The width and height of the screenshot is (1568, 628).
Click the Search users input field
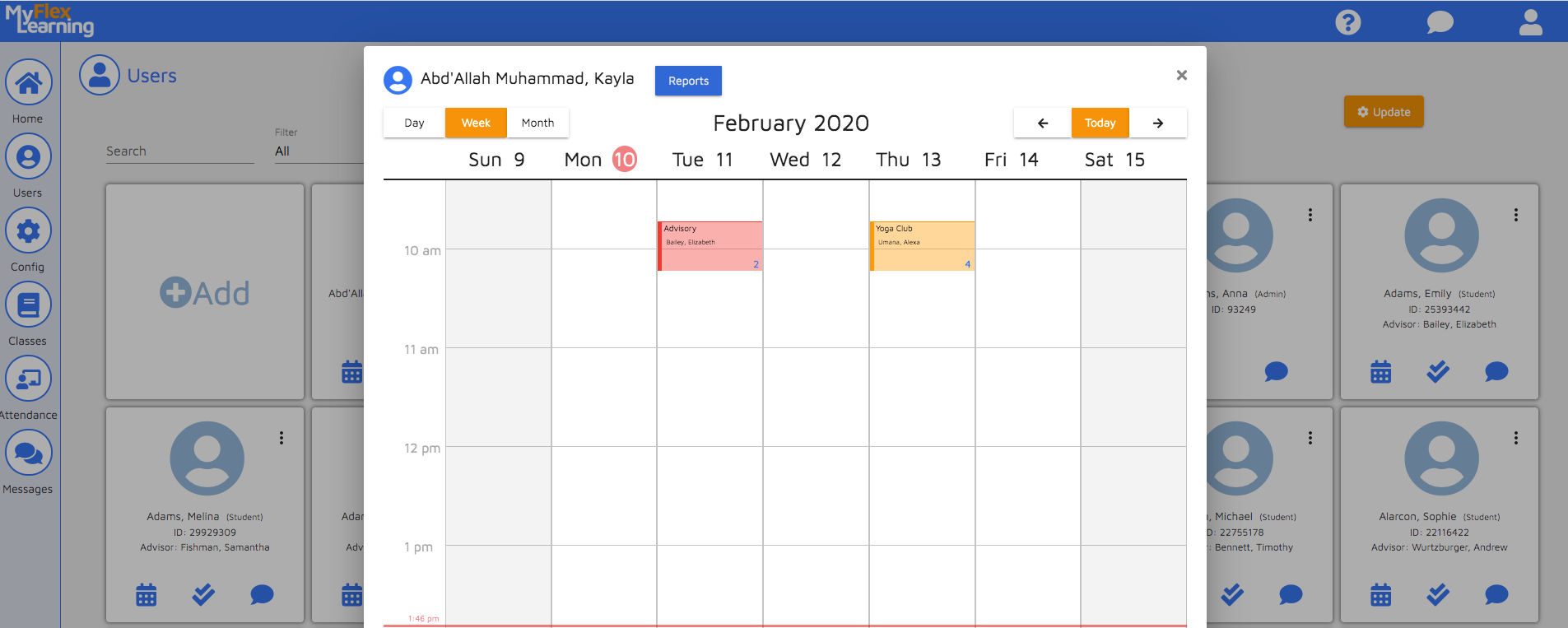coord(179,151)
